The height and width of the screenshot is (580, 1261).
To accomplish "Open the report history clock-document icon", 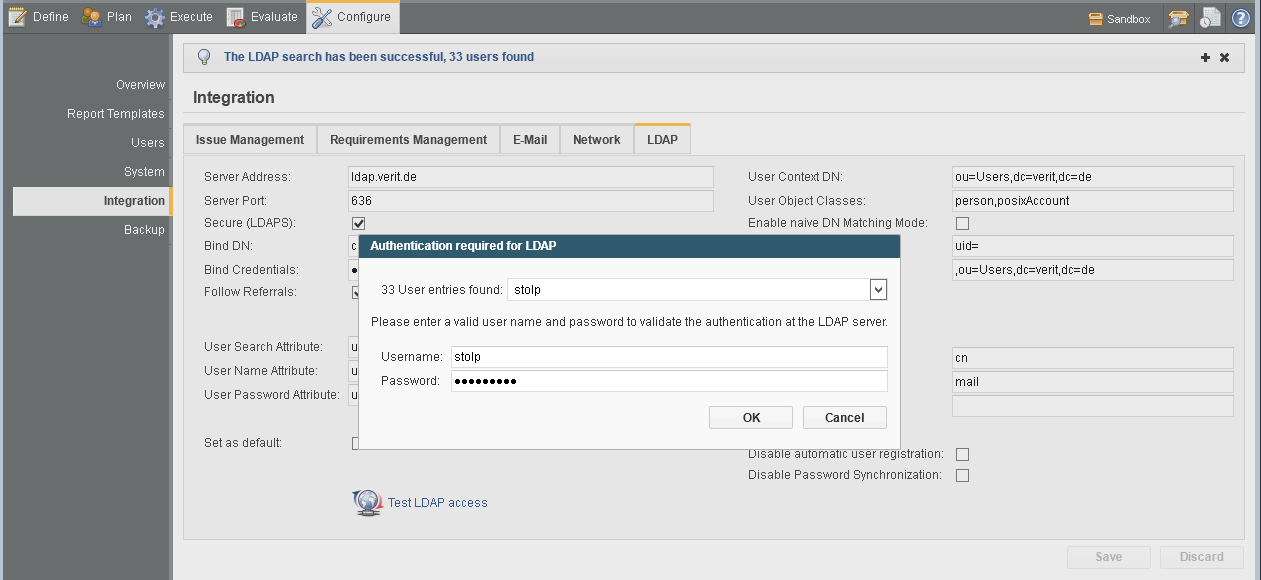I will pos(1210,18).
